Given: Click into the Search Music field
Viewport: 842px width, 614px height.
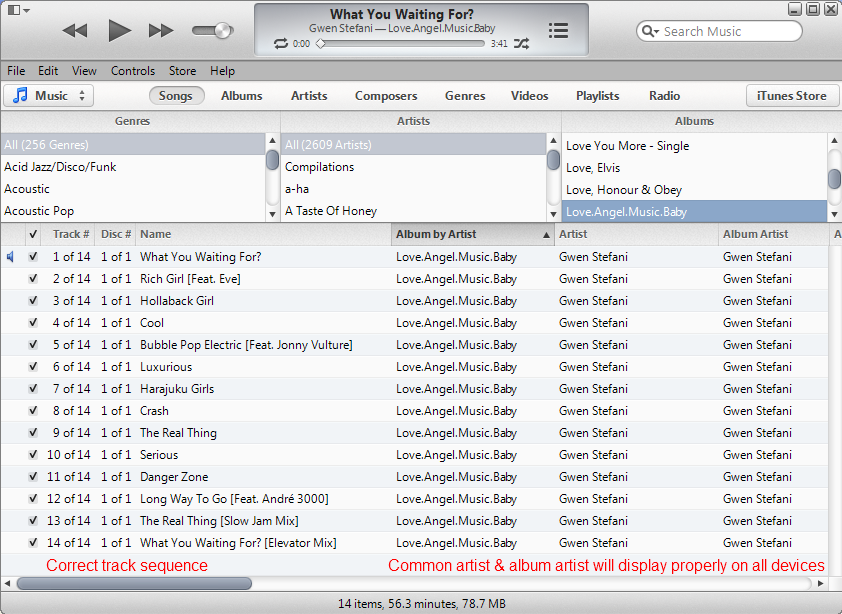Looking at the screenshot, I should (x=720, y=31).
